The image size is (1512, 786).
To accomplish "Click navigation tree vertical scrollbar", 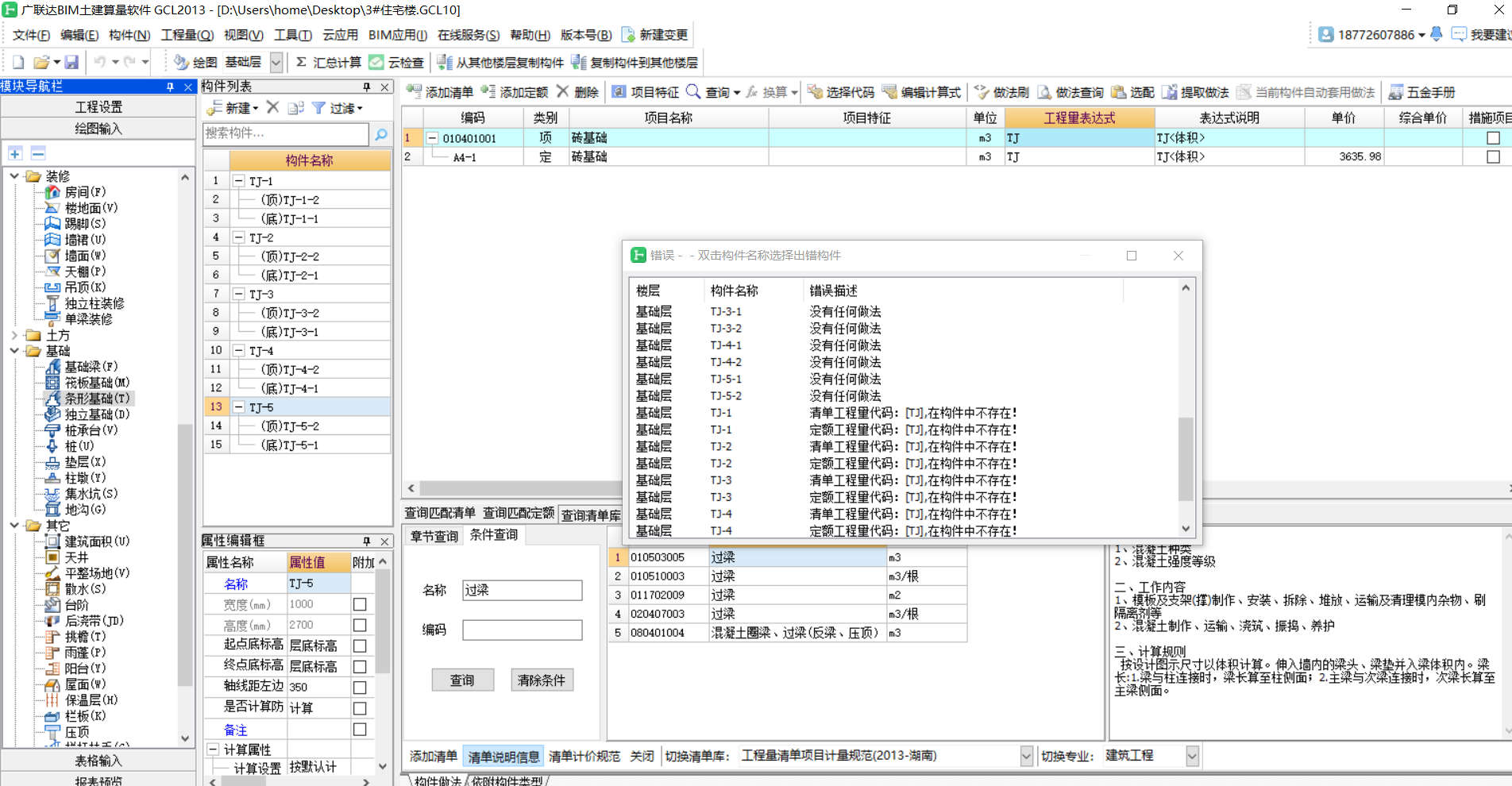I will coord(185,556).
